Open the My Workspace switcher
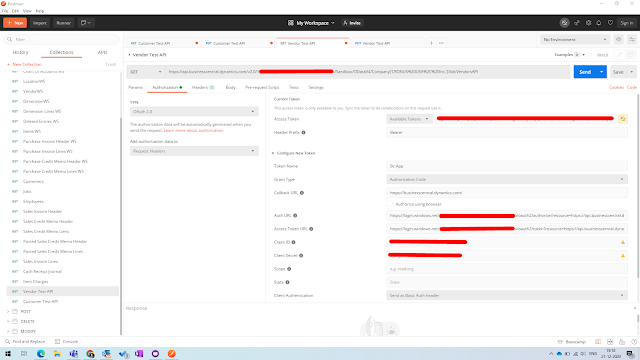Screen dimensions: 640x360 coord(311,23)
